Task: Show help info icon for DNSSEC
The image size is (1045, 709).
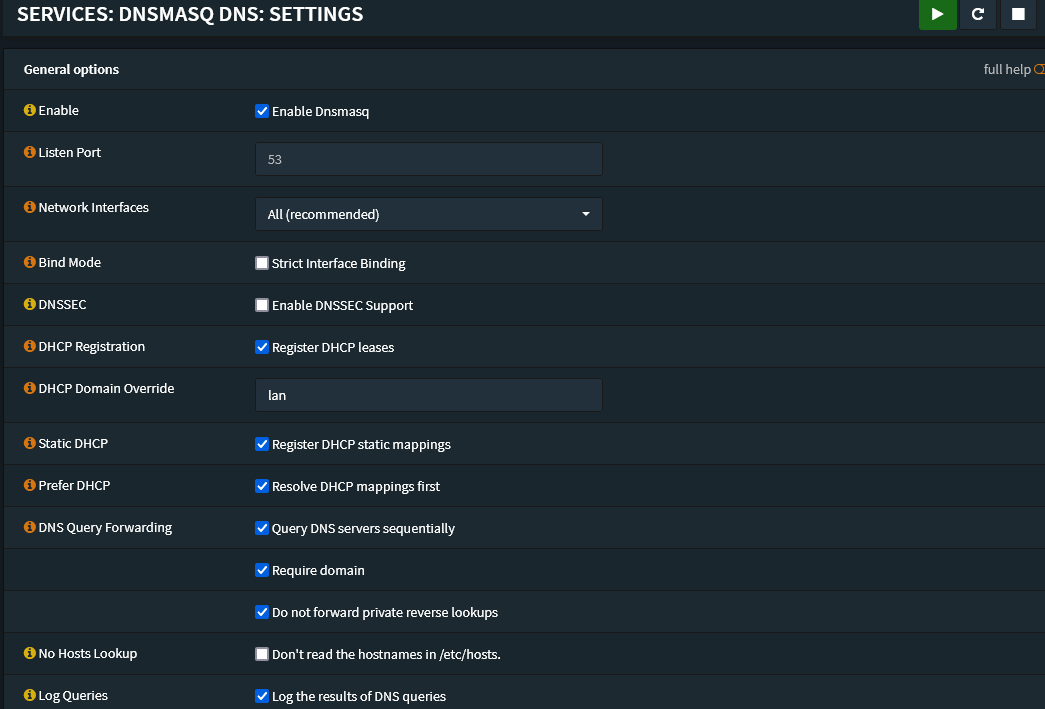Action: click(29, 304)
